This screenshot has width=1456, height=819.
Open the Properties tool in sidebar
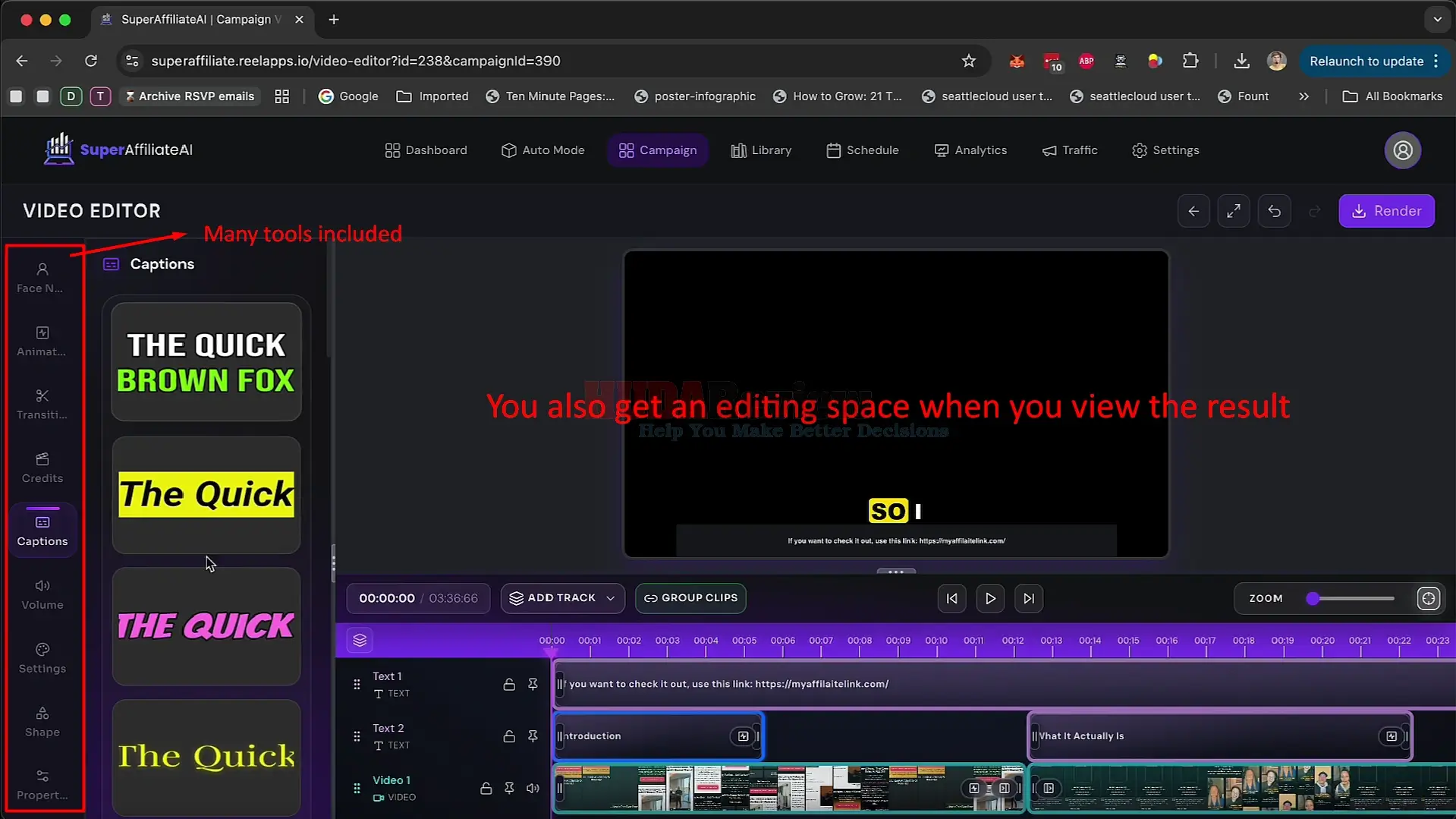[42, 785]
